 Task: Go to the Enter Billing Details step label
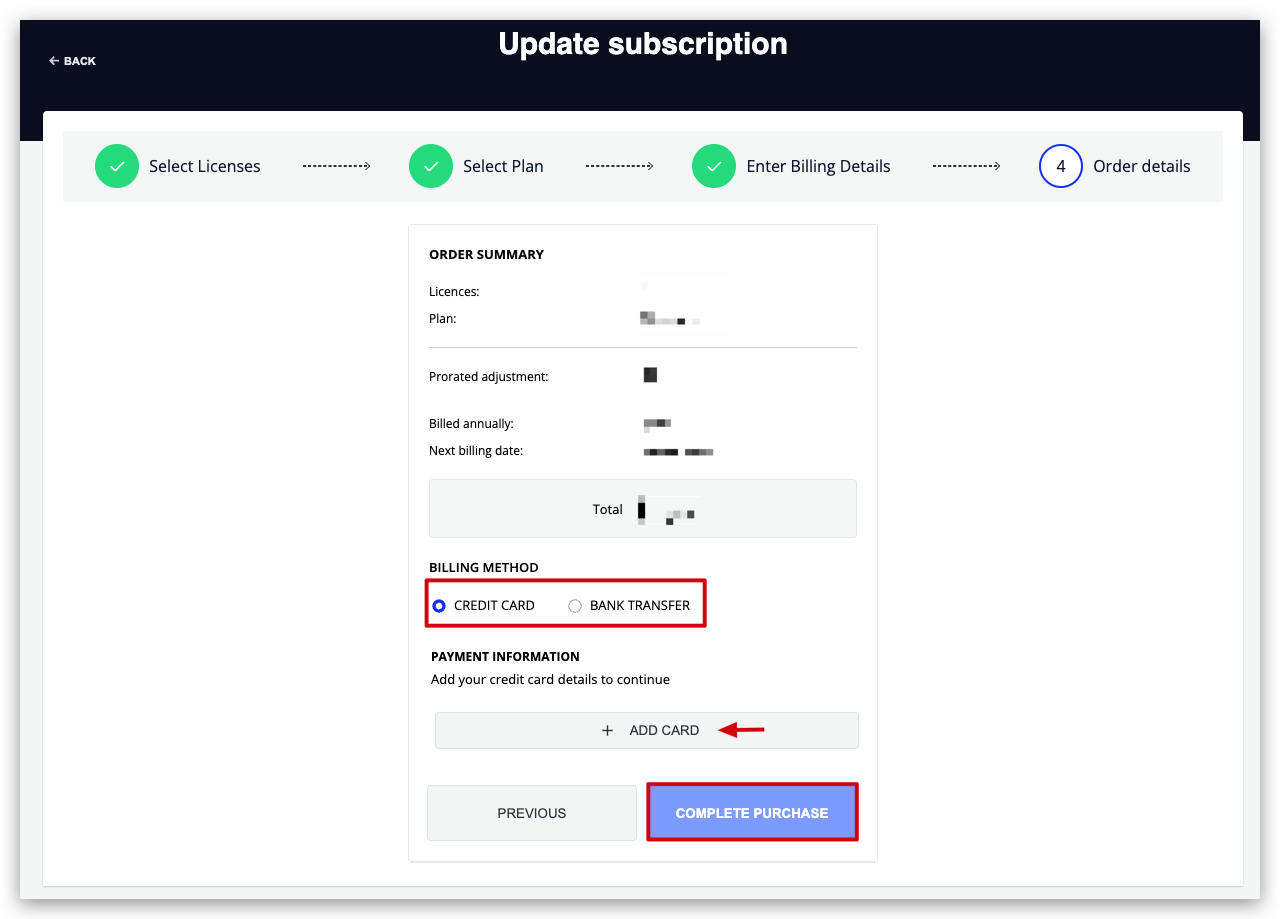tap(818, 166)
